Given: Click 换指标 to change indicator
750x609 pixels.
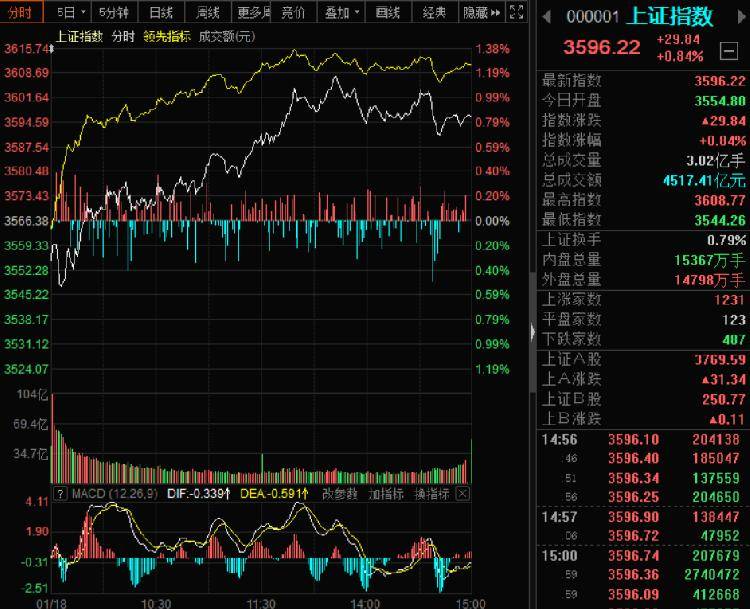Looking at the screenshot, I should point(432,494).
